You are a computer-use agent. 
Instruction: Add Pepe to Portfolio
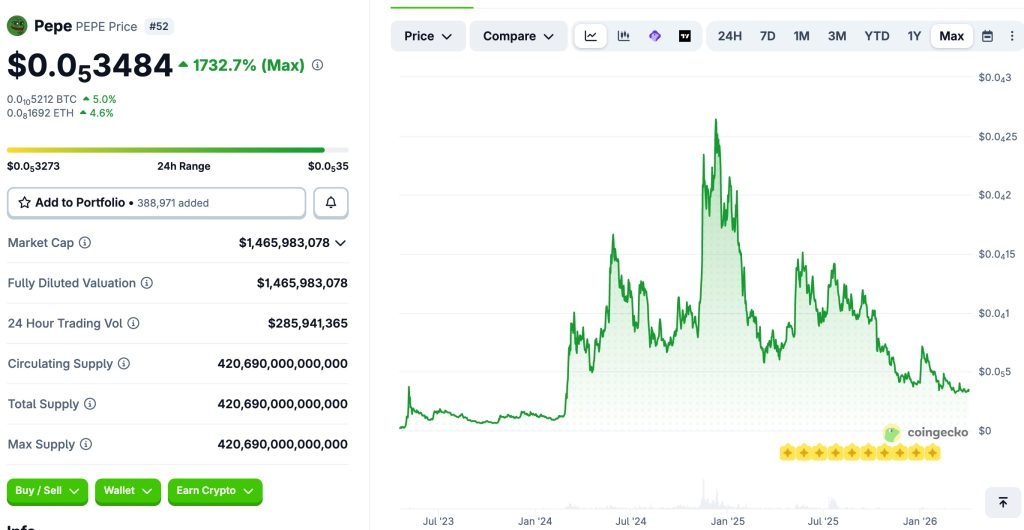click(156, 203)
